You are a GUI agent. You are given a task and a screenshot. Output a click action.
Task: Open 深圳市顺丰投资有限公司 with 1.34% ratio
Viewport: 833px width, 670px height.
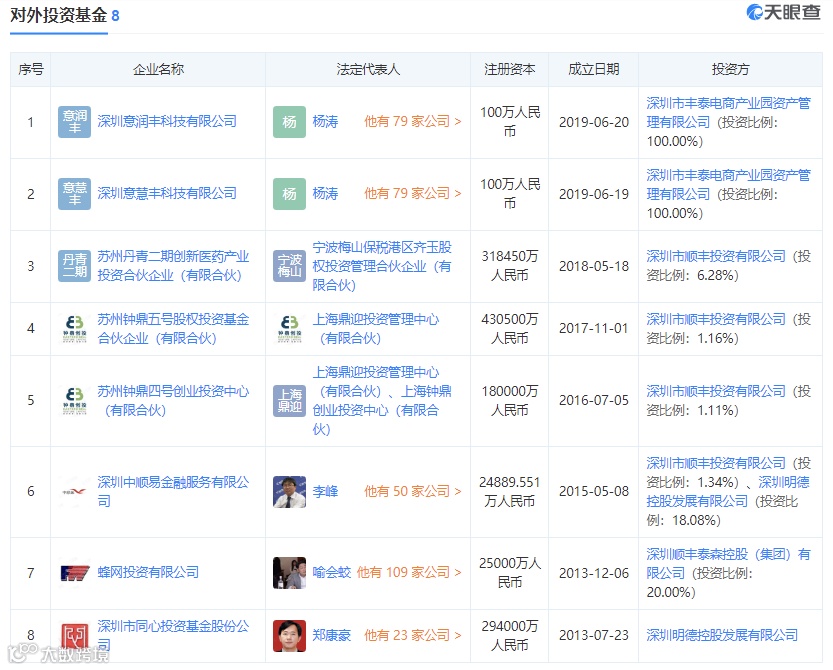click(x=716, y=463)
